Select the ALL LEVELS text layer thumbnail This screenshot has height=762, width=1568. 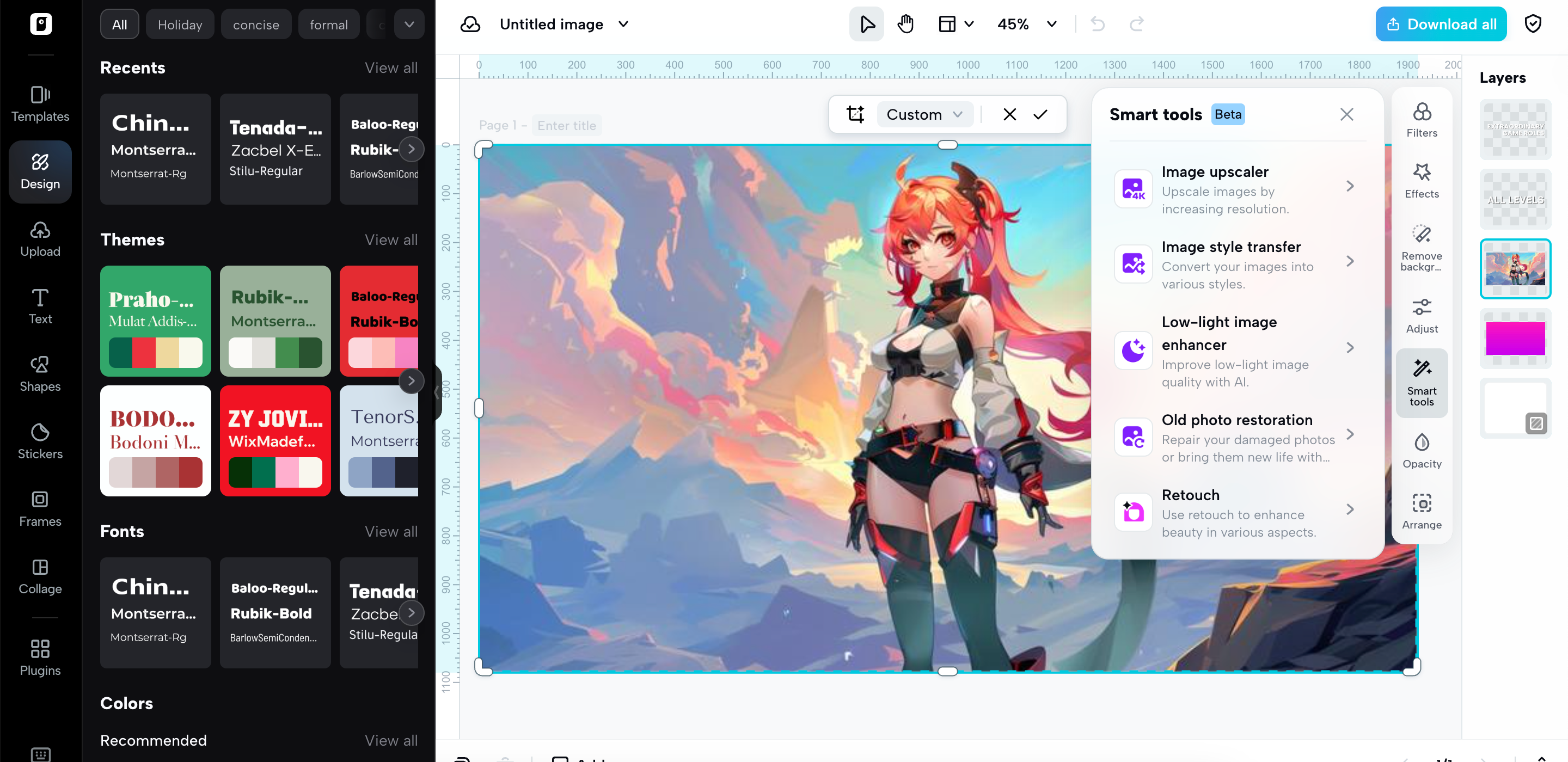pos(1515,200)
